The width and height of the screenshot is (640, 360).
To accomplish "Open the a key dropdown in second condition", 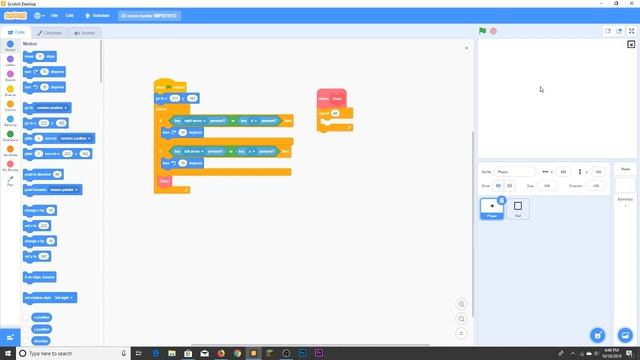I will 251,151.
